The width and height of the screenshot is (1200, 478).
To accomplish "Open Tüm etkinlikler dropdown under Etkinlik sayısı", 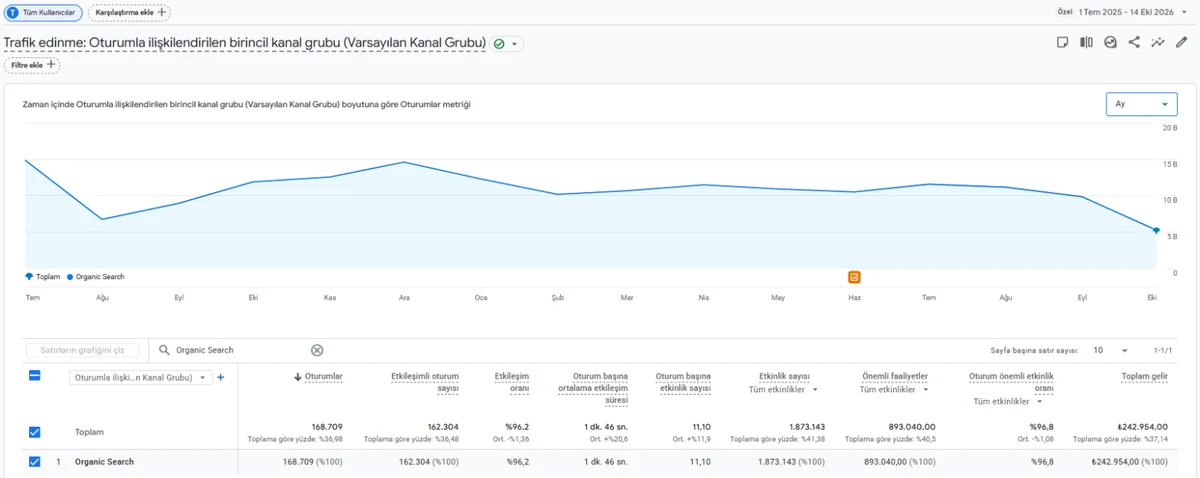I will (784, 390).
